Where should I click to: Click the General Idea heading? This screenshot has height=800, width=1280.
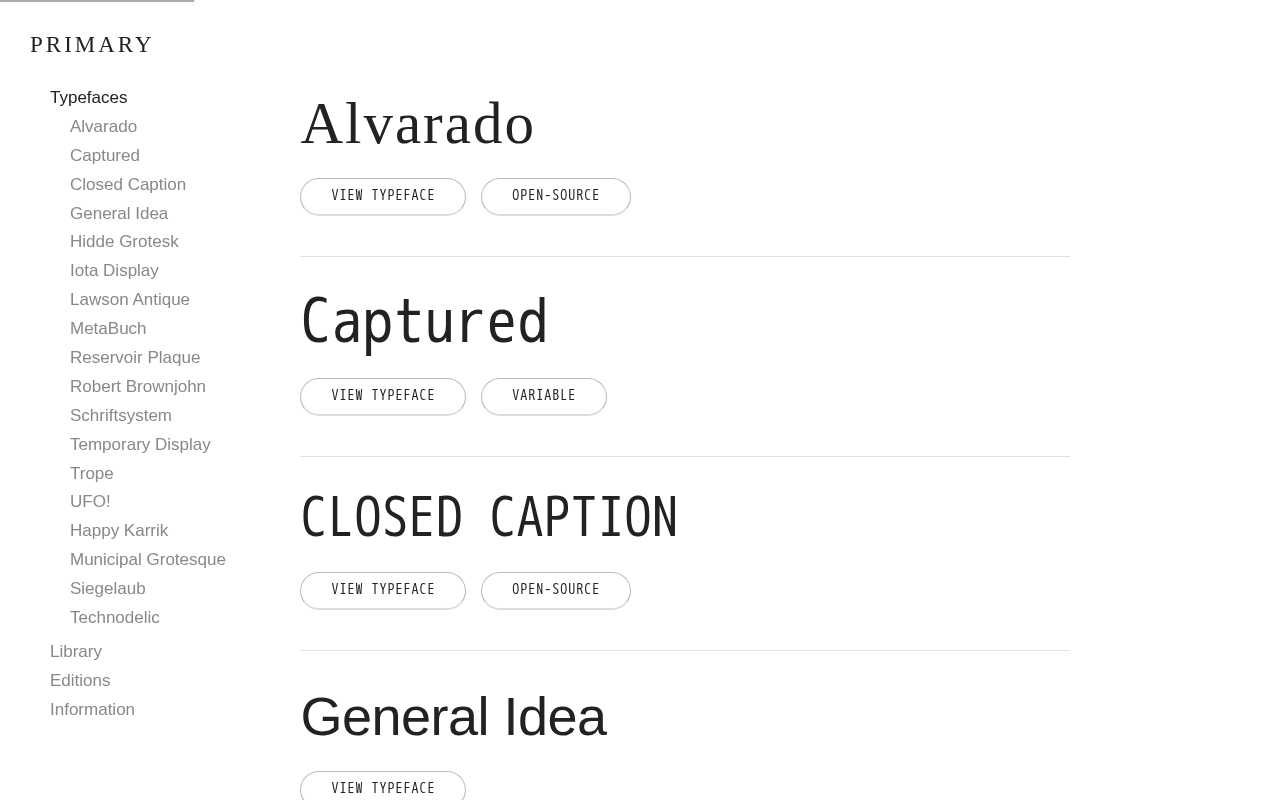click(x=453, y=717)
